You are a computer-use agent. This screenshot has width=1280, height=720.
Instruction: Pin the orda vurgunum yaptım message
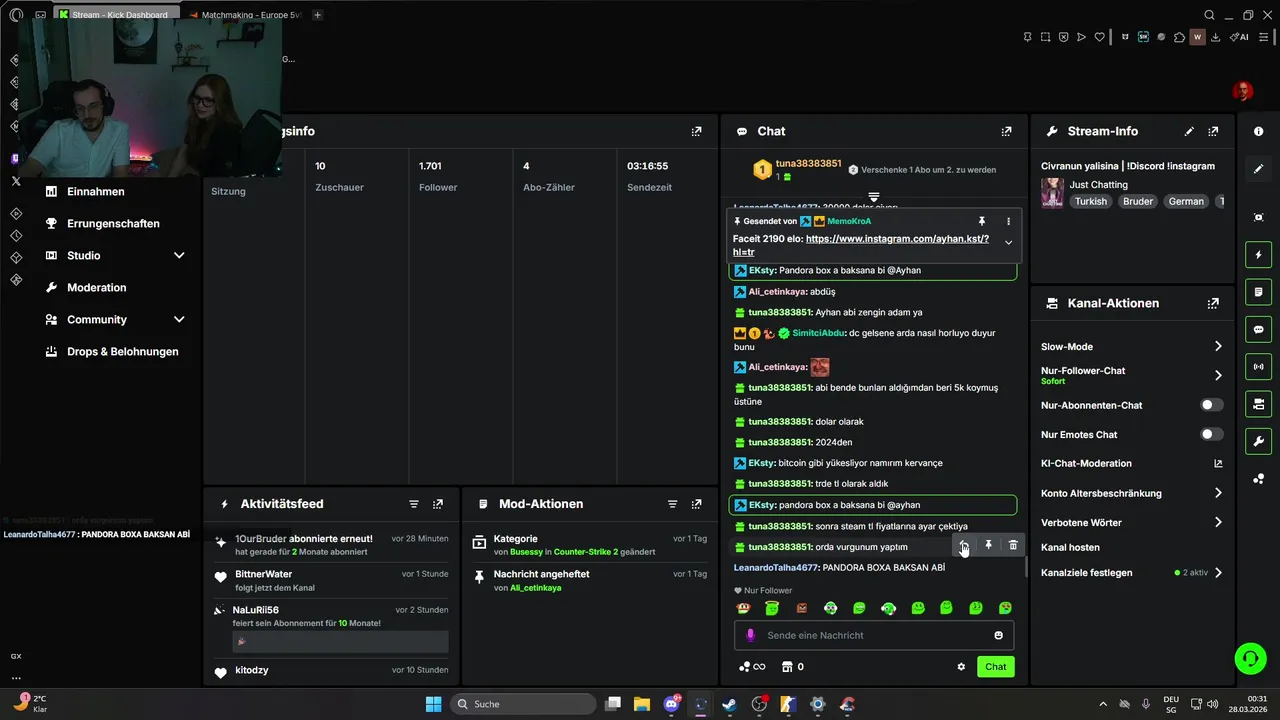click(x=988, y=546)
